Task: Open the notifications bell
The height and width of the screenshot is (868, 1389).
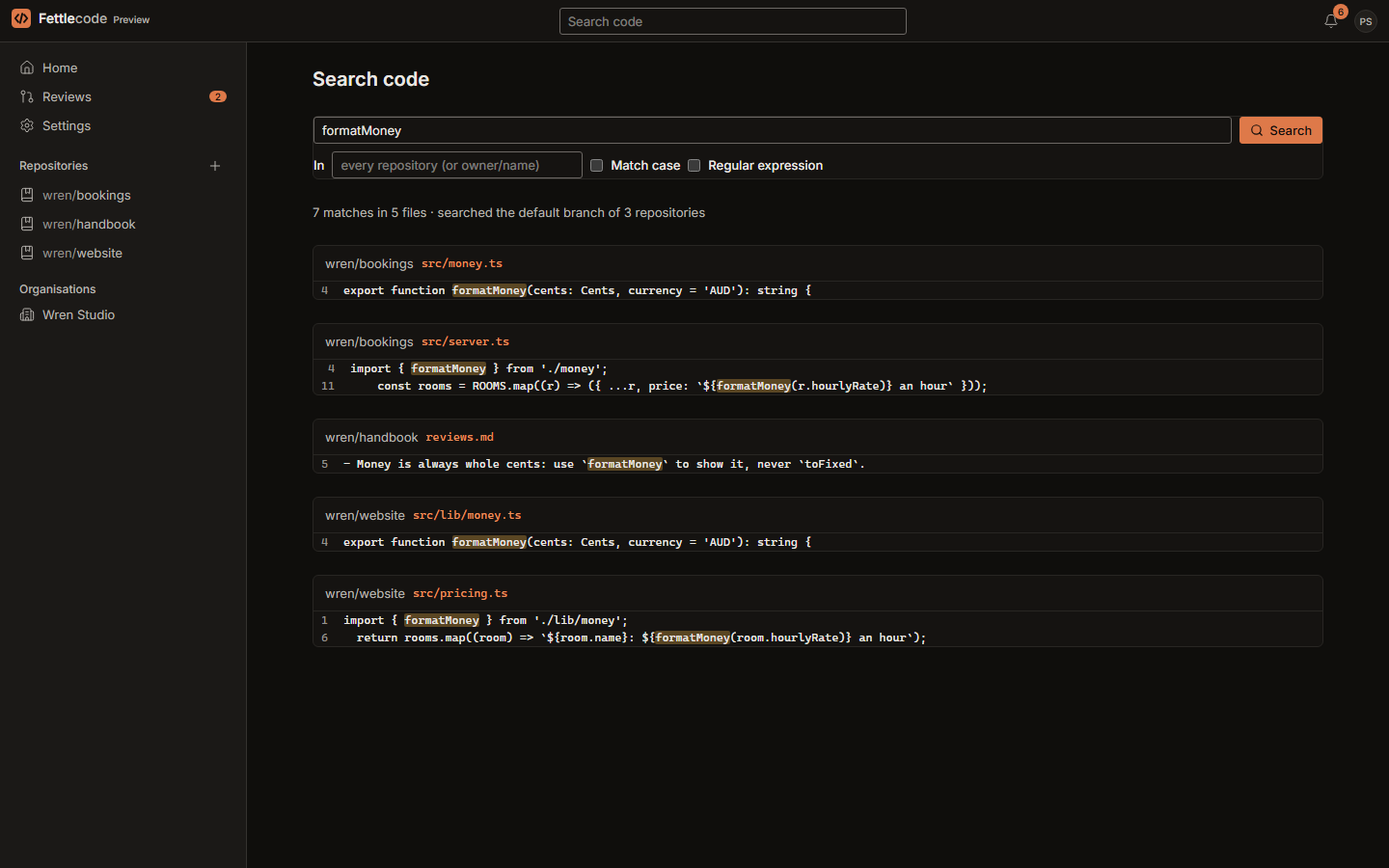Action: (1331, 20)
